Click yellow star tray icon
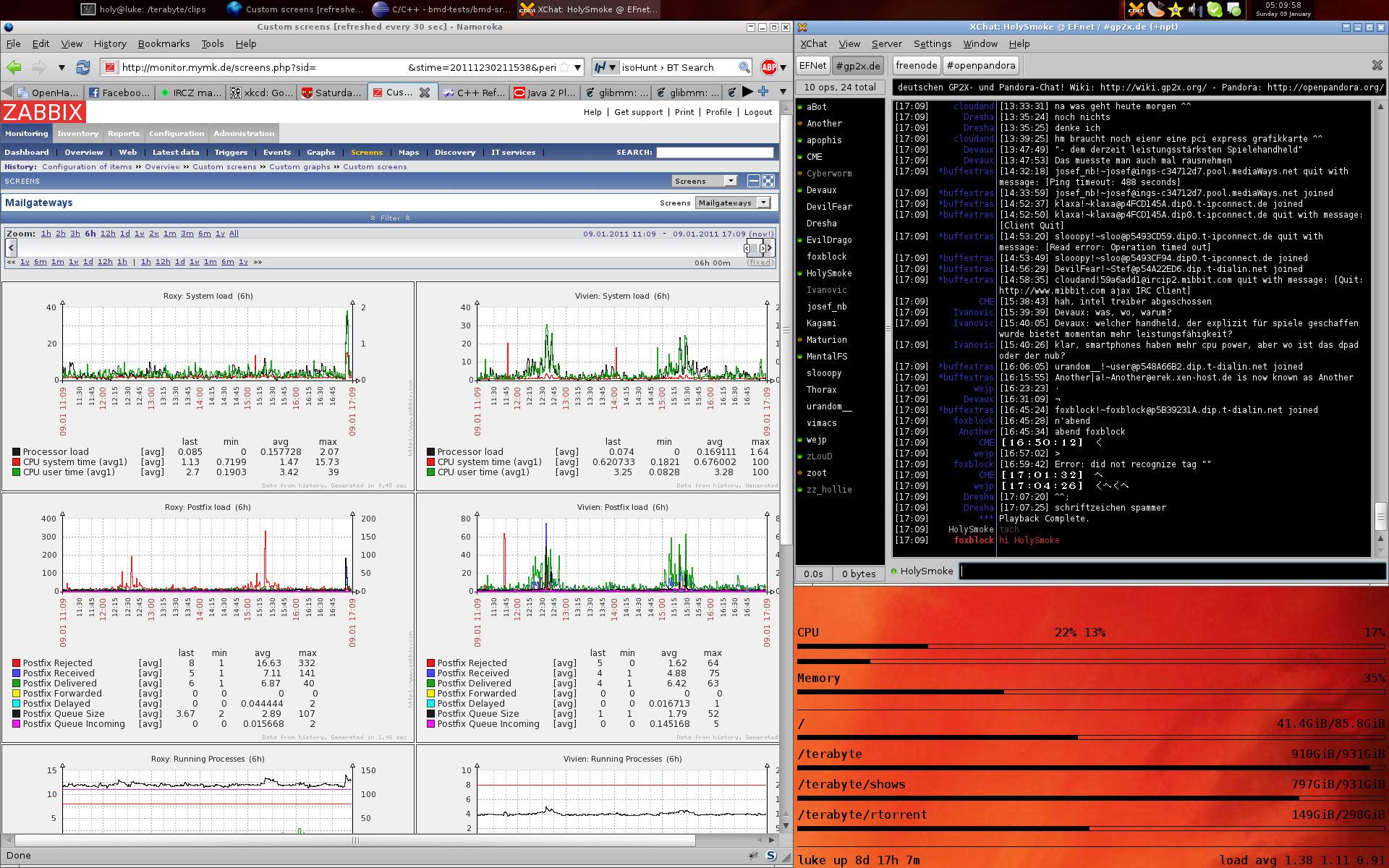1389x868 pixels. tap(1176, 9)
